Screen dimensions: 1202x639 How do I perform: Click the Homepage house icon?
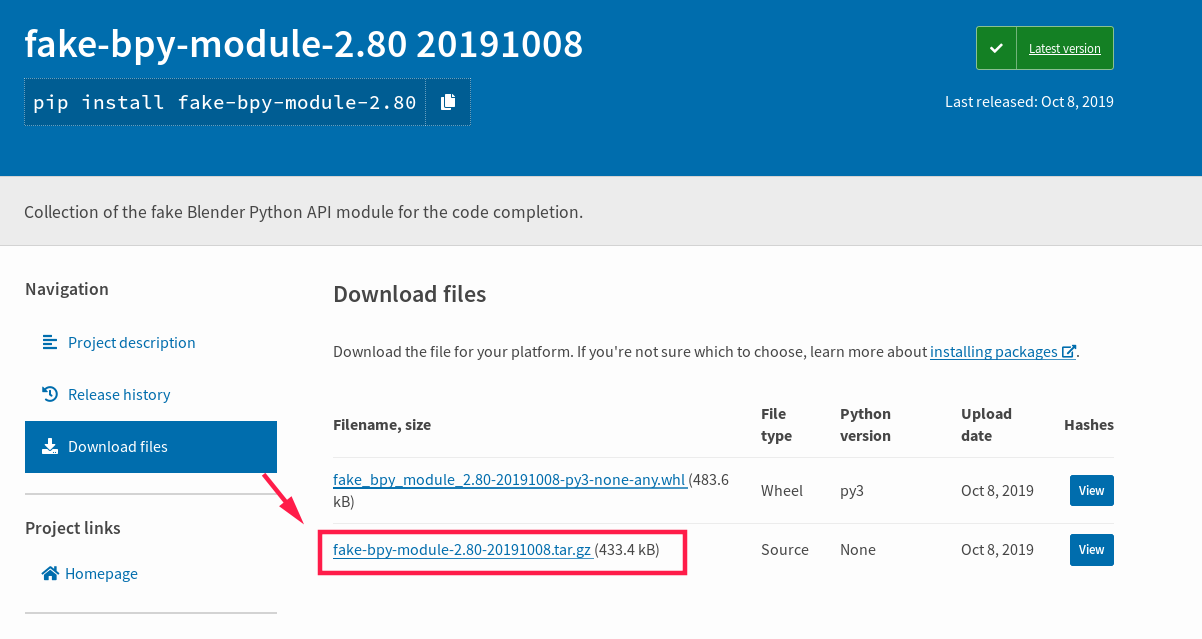click(x=50, y=573)
